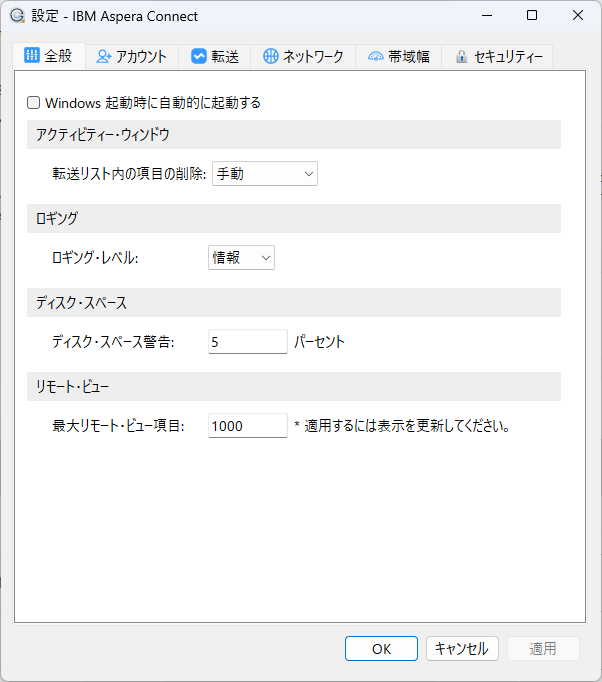Click the ディスク・スペース section header

tap(294, 302)
